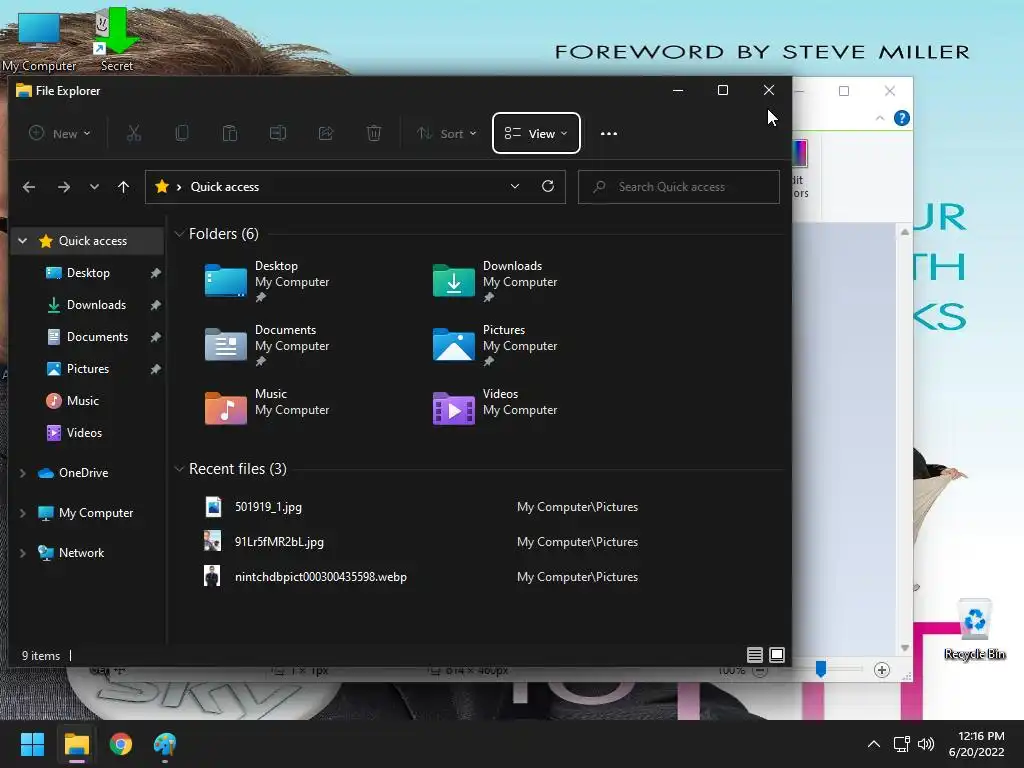Open the taskbar clock and date
This screenshot has width=1024, height=768.
coord(977,744)
